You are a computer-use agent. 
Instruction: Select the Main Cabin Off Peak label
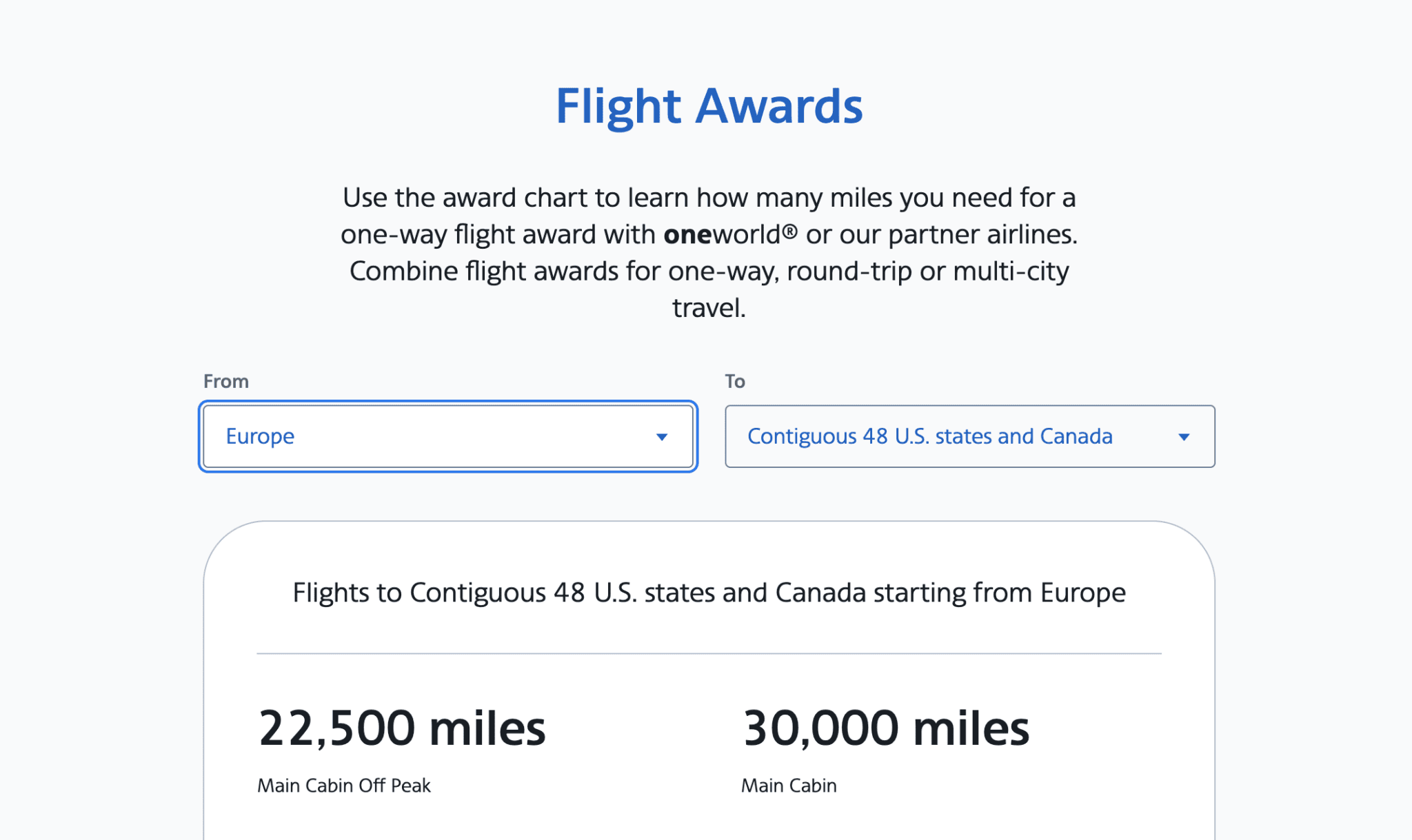coord(343,785)
